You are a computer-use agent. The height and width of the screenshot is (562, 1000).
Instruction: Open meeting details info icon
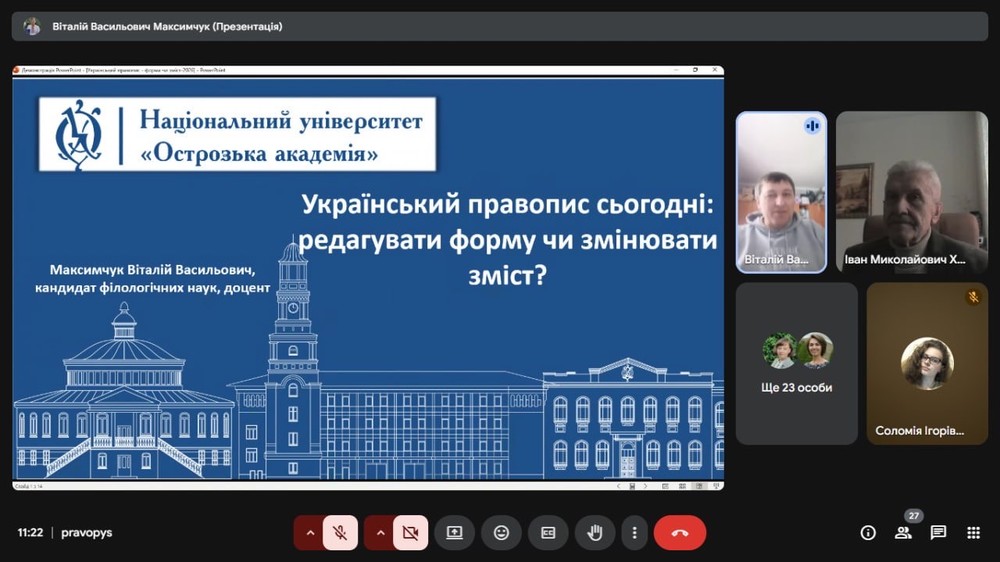(x=868, y=533)
